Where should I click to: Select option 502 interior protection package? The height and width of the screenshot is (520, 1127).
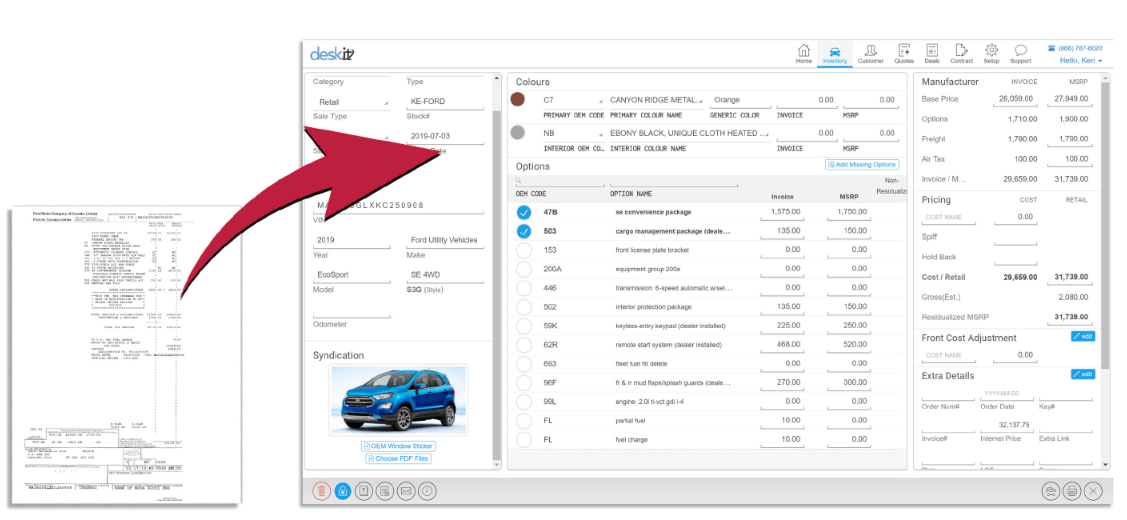click(524, 307)
